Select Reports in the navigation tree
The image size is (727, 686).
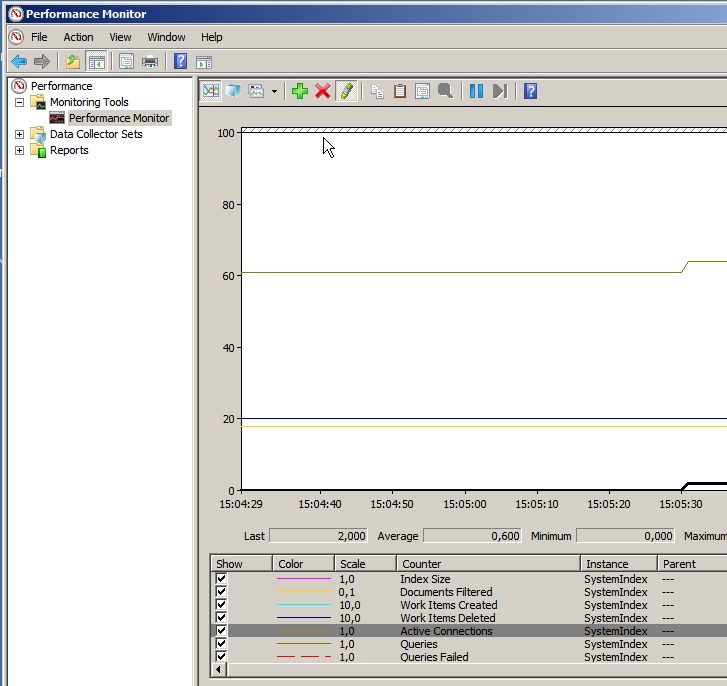click(x=69, y=150)
